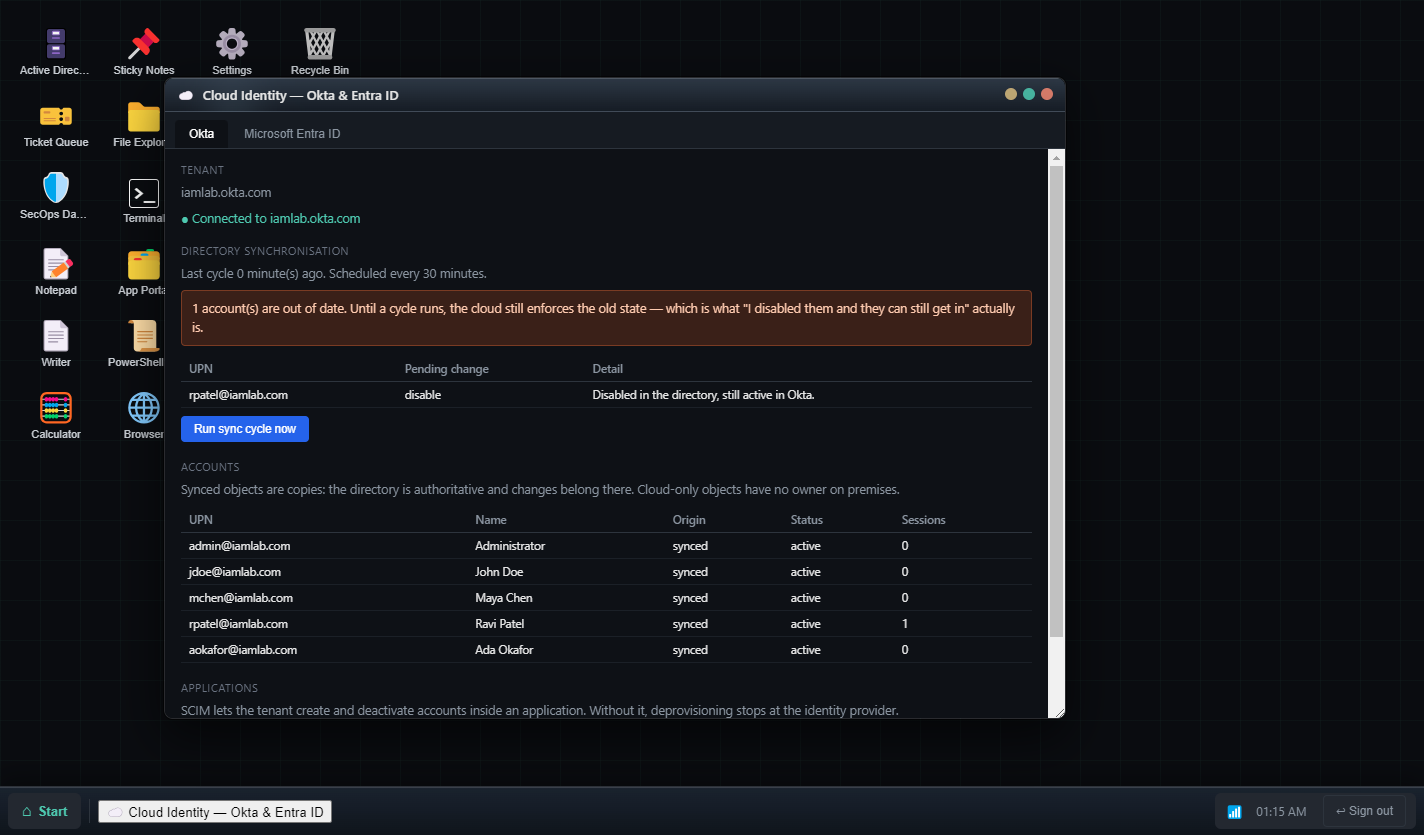This screenshot has height=835, width=1424.
Task: Select admin@iamlab.com account row
Action: [606, 546]
